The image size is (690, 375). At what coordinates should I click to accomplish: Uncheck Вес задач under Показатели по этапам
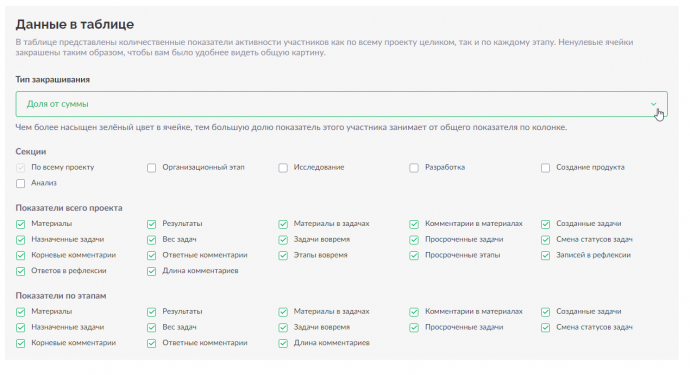[x=151, y=327]
